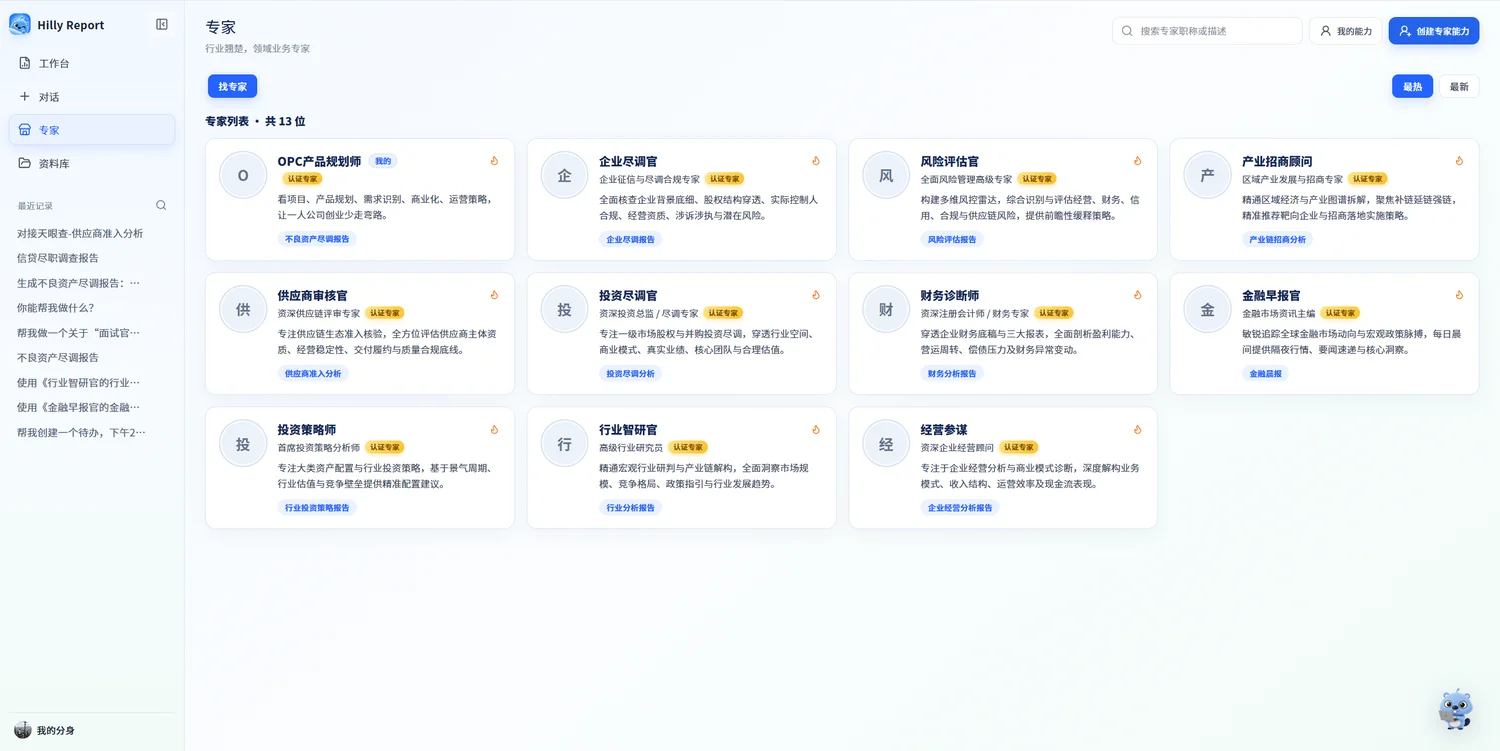Open the 行业分析报告 tag

(x=630, y=508)
